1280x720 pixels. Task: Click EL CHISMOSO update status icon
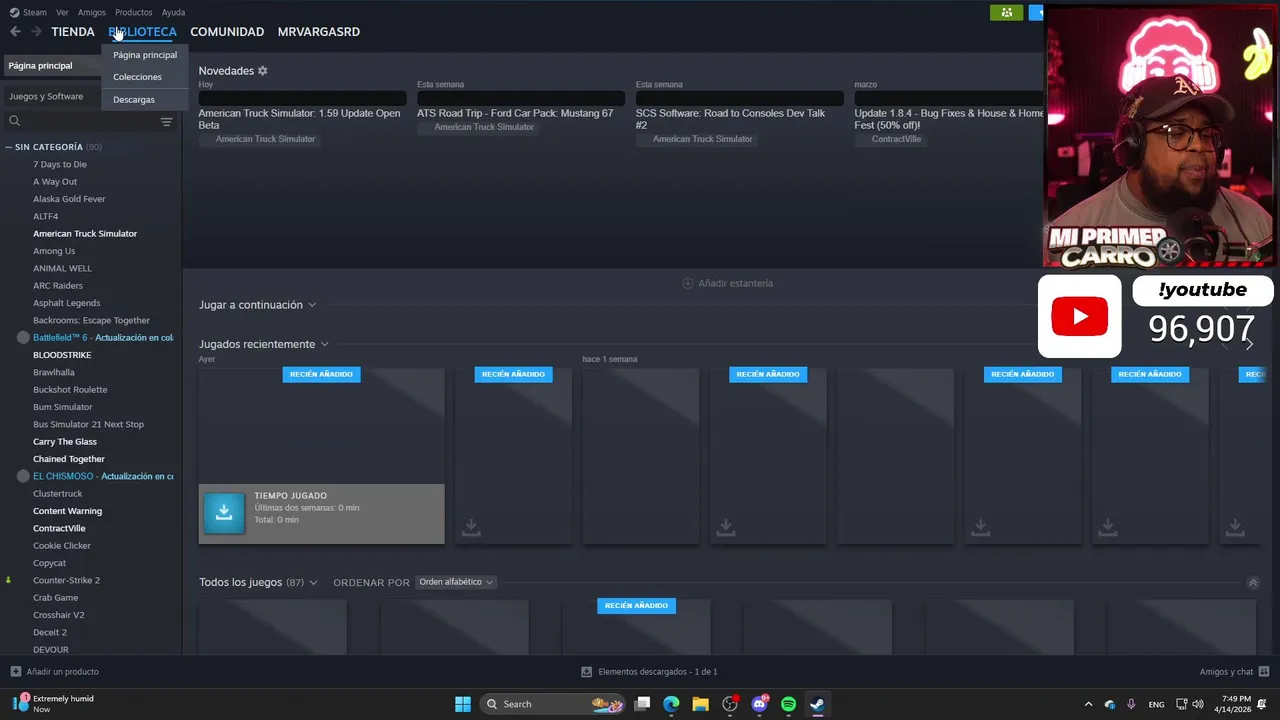tap(23, 477)
